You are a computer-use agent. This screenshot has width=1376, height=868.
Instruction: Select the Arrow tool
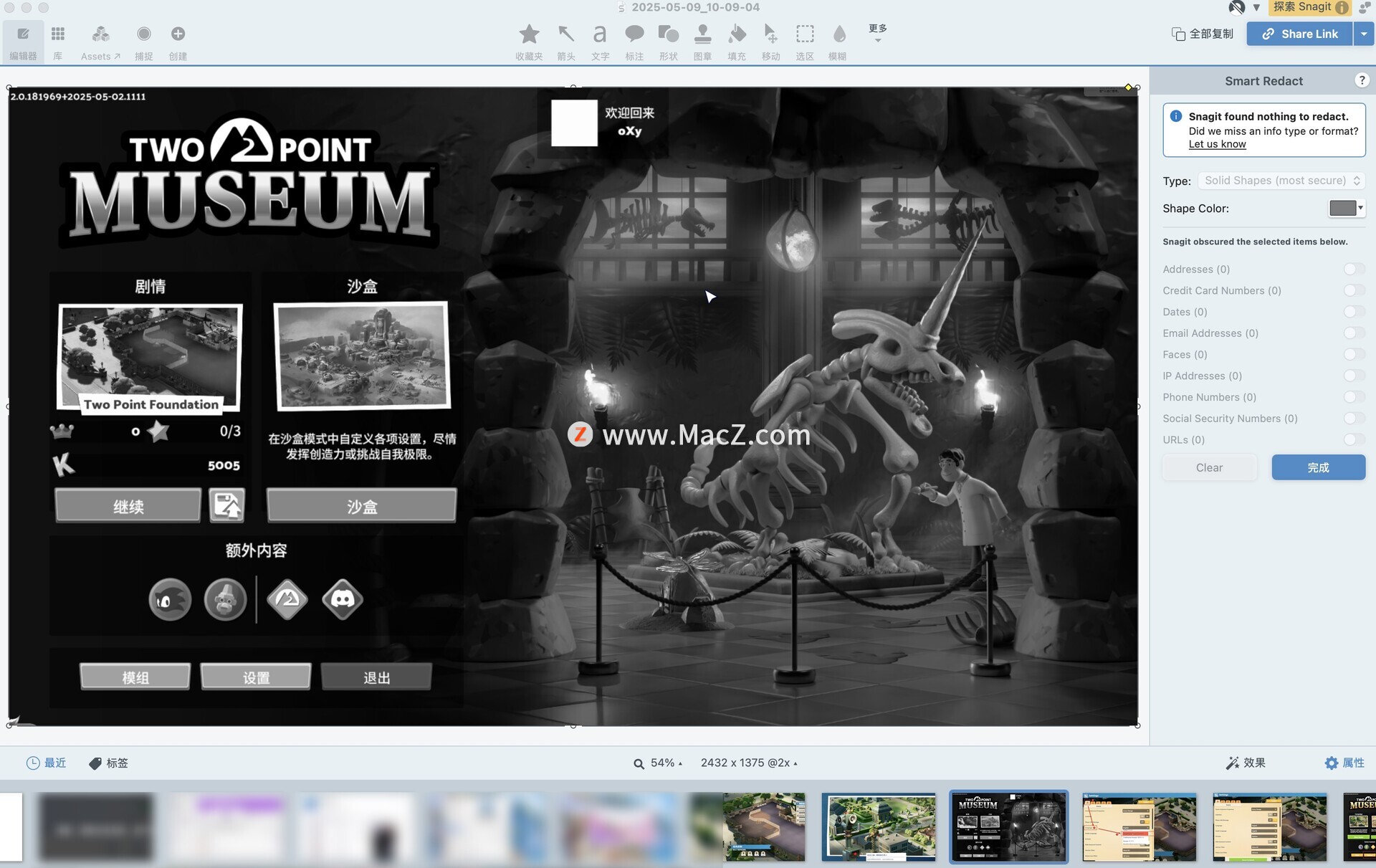566,42
